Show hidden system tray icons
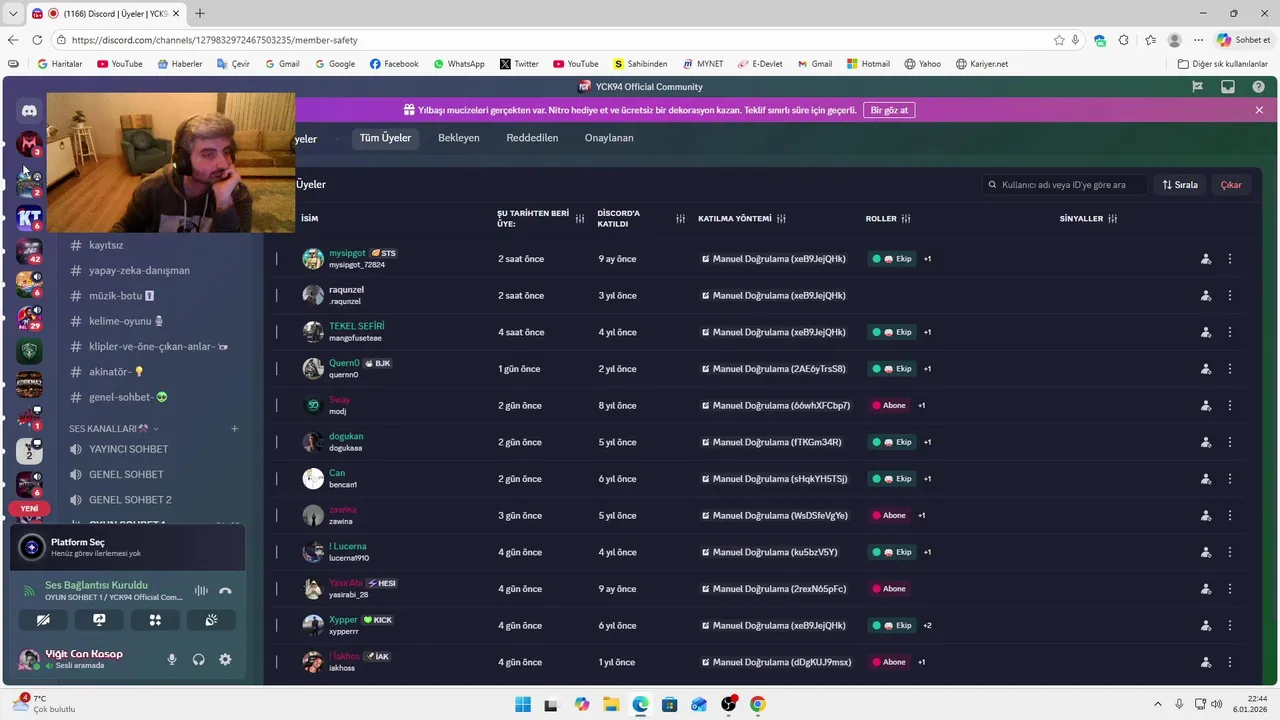This screenshot has width=1280, height=720. [x=1158, y=704]
